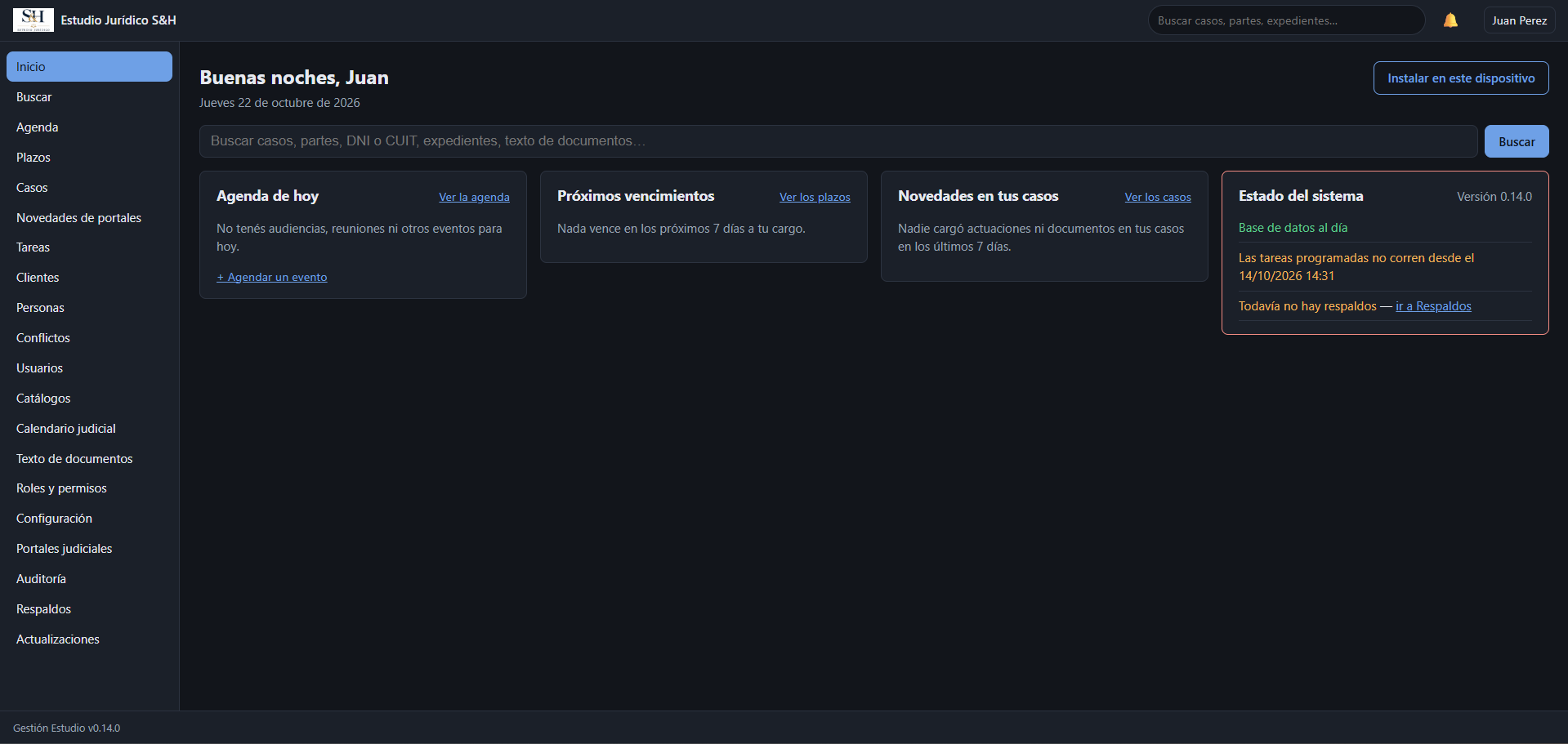Go to Respaldos in the sidebar
This screenshot has width=1568, height=744.
[89, 609]
